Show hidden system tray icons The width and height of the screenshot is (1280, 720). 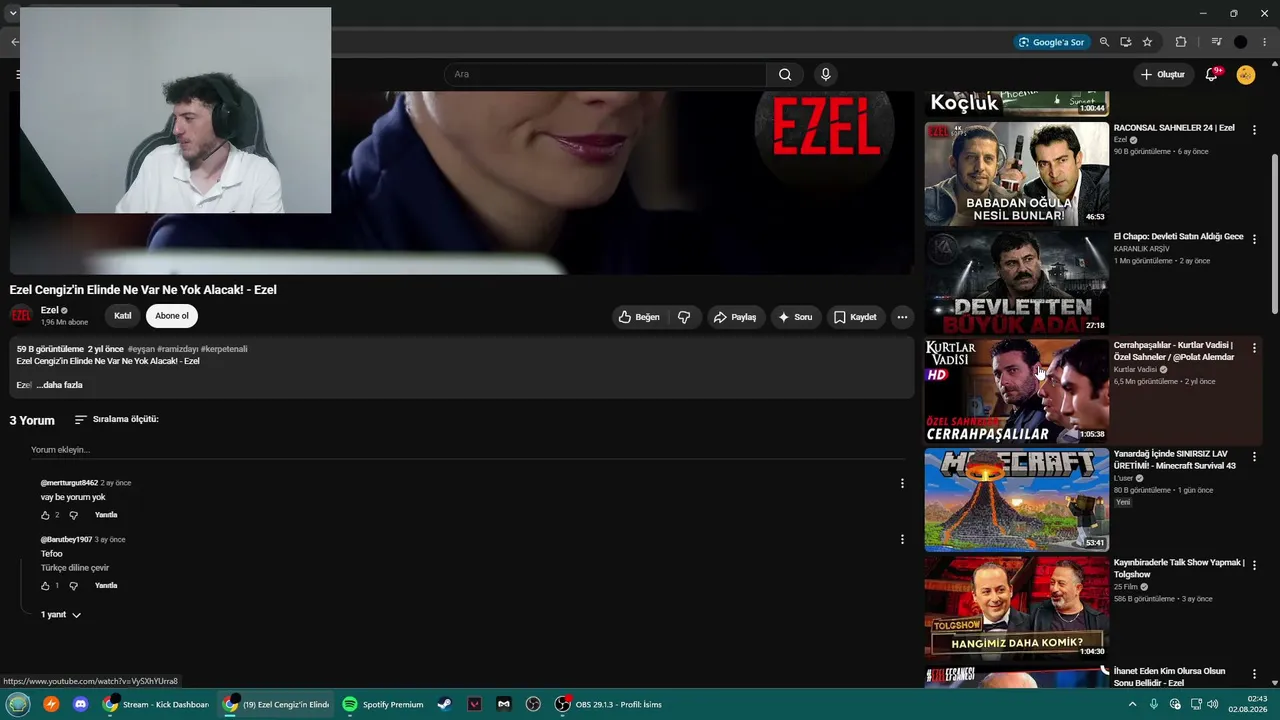coord(1133,704)
